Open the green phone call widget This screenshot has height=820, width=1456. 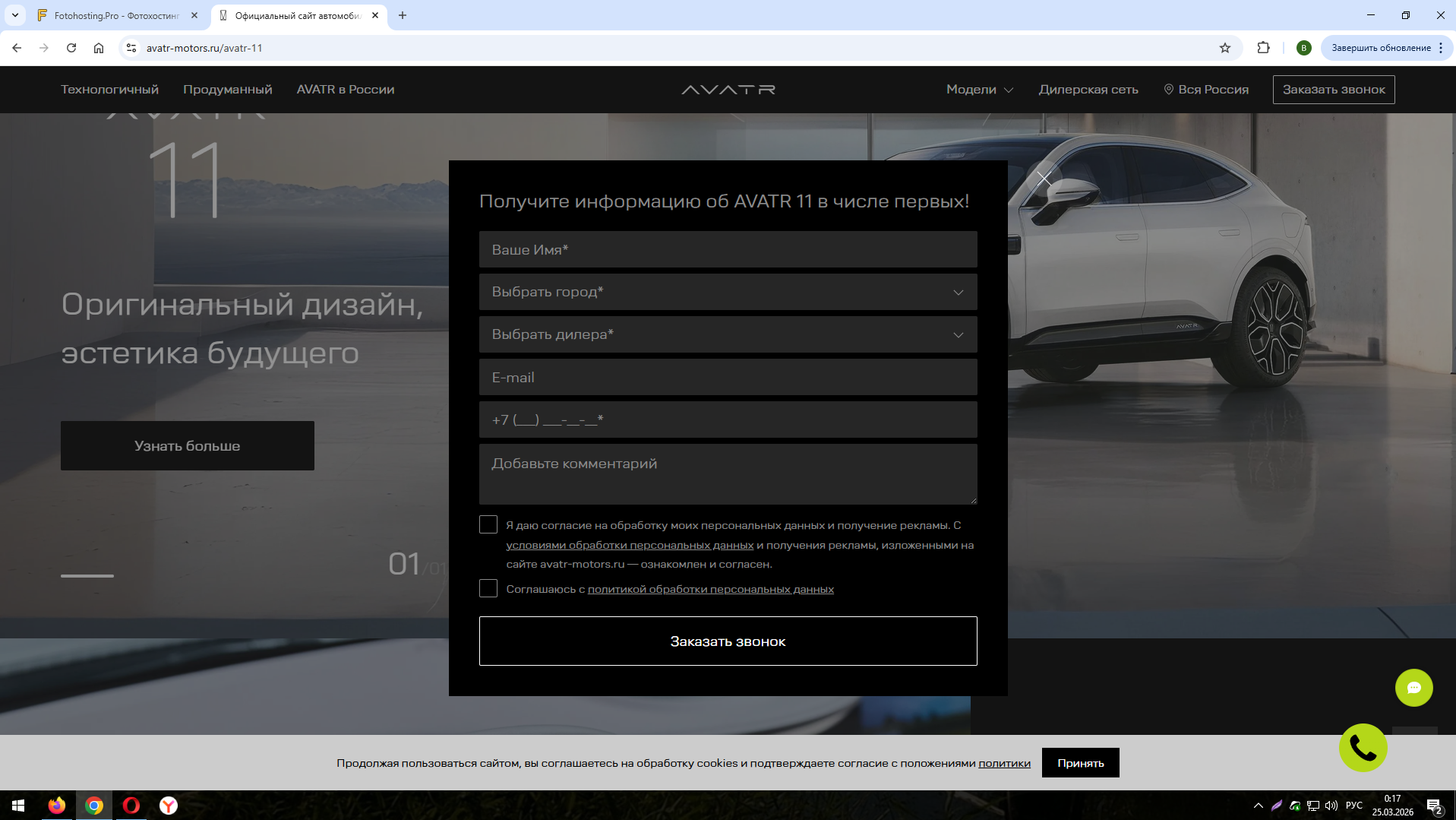coord(1363,748)
